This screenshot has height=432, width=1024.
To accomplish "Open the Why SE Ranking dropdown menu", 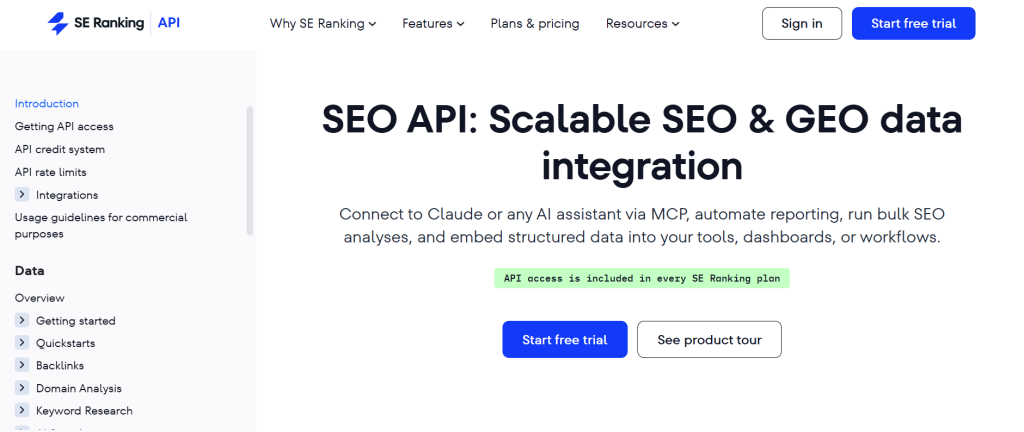I will (x=323, y=23).
